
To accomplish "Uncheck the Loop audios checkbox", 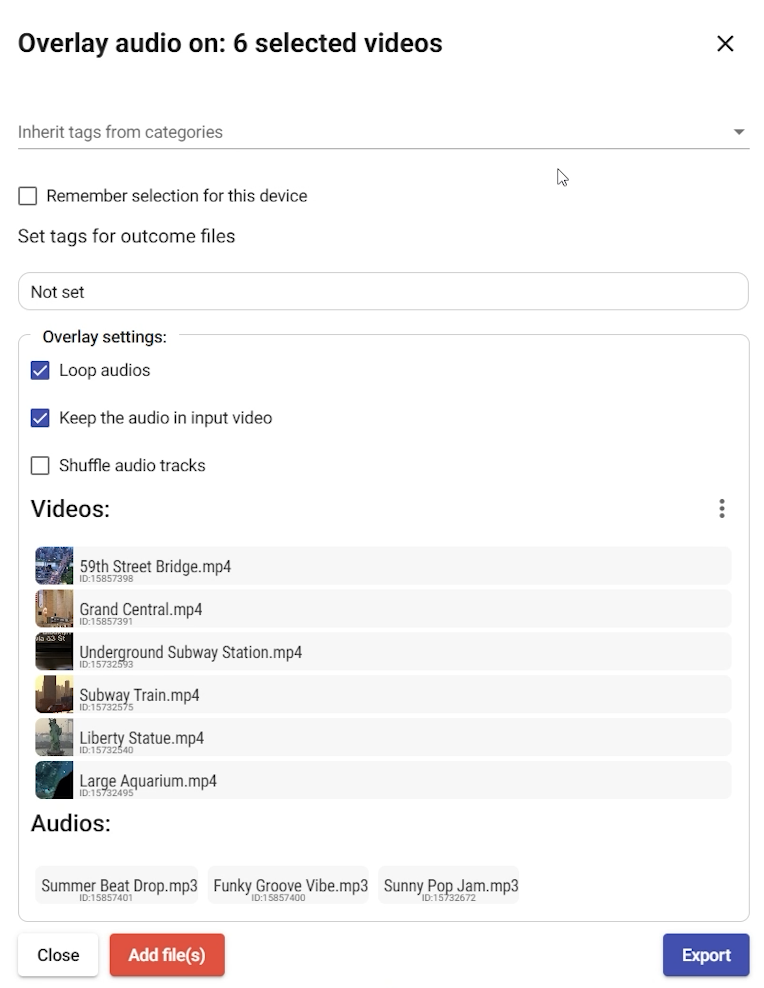I will pos(40,371).
